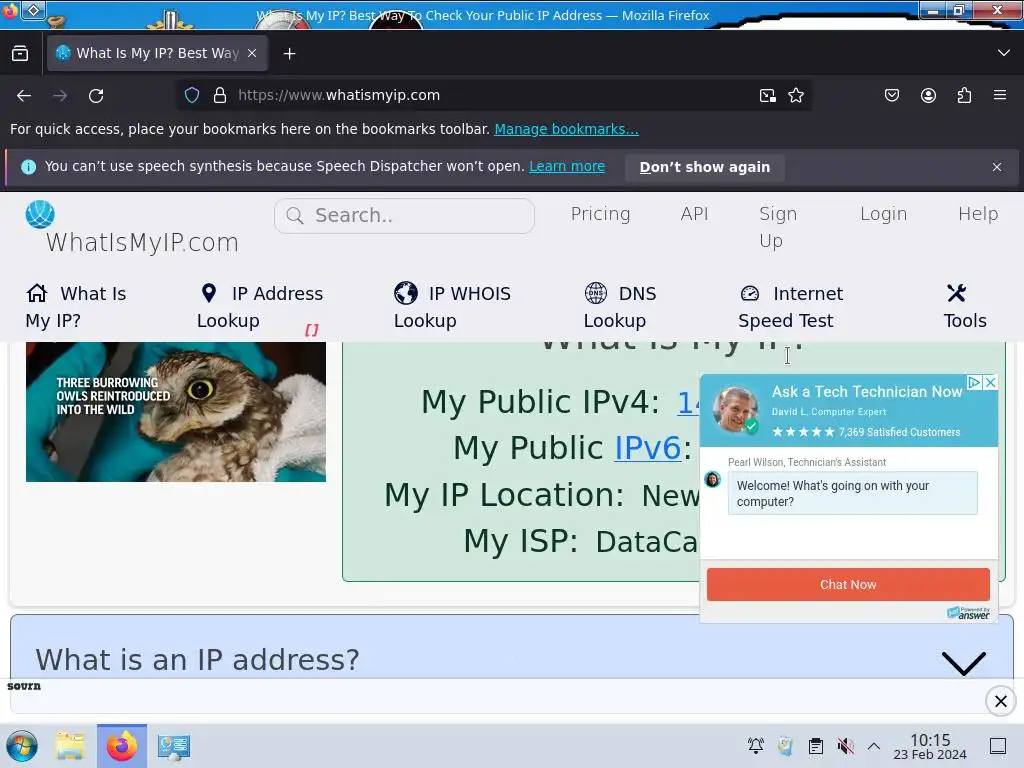
Task: Click Manage bookmarks link
Action: 566,129
